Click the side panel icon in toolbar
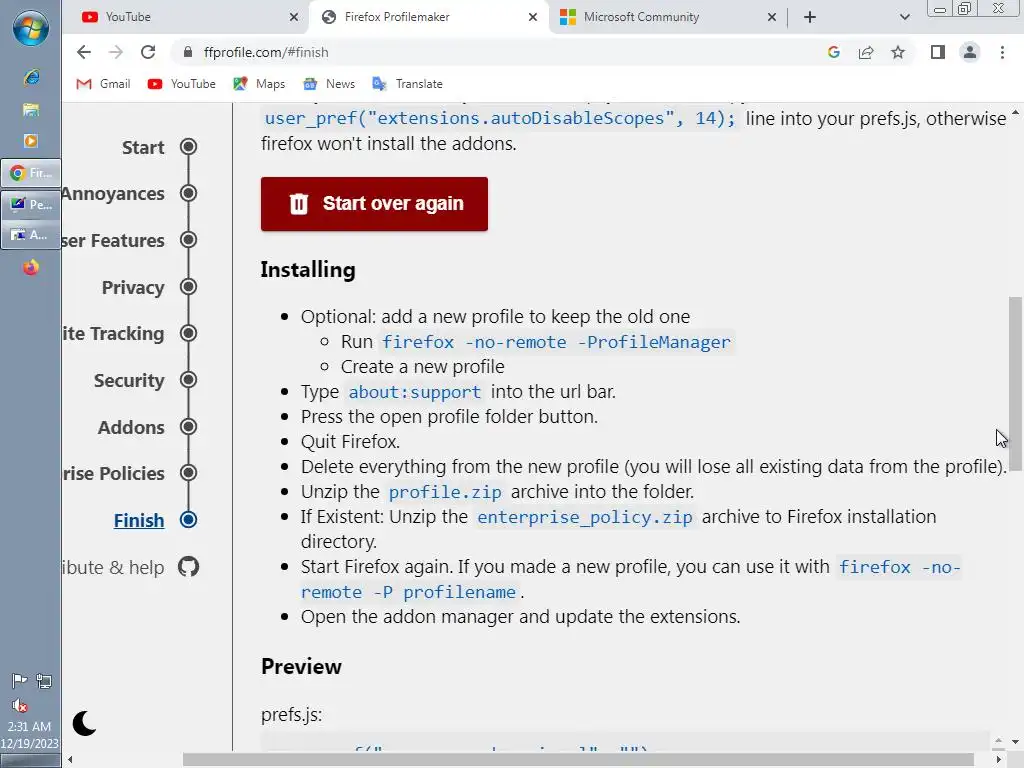This screenshot has width=1024, height=768. 938,52
